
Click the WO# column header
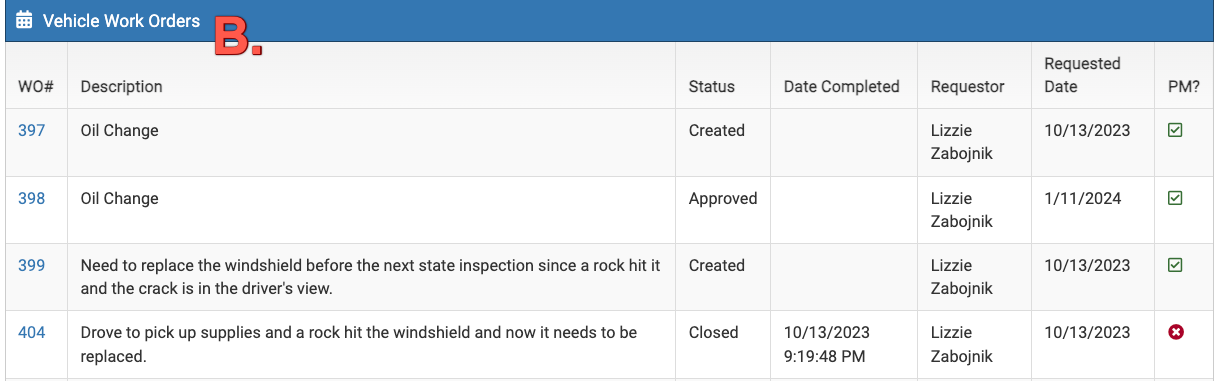click(36, 86)
